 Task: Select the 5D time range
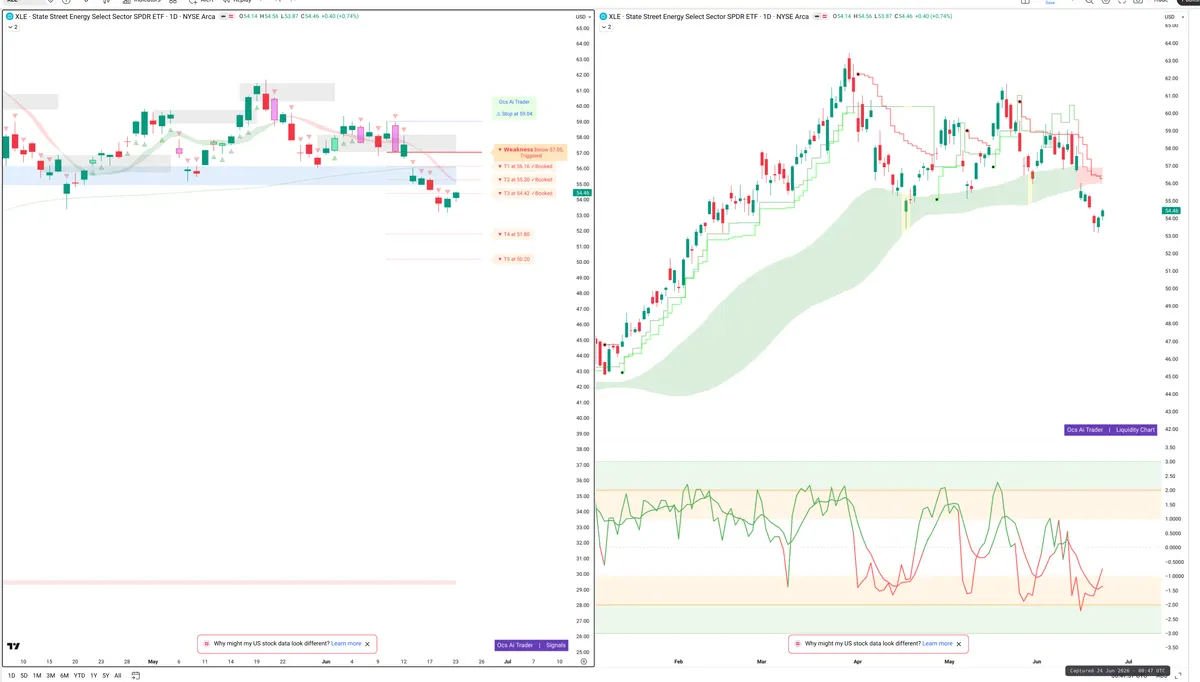(x=24, y=675)
